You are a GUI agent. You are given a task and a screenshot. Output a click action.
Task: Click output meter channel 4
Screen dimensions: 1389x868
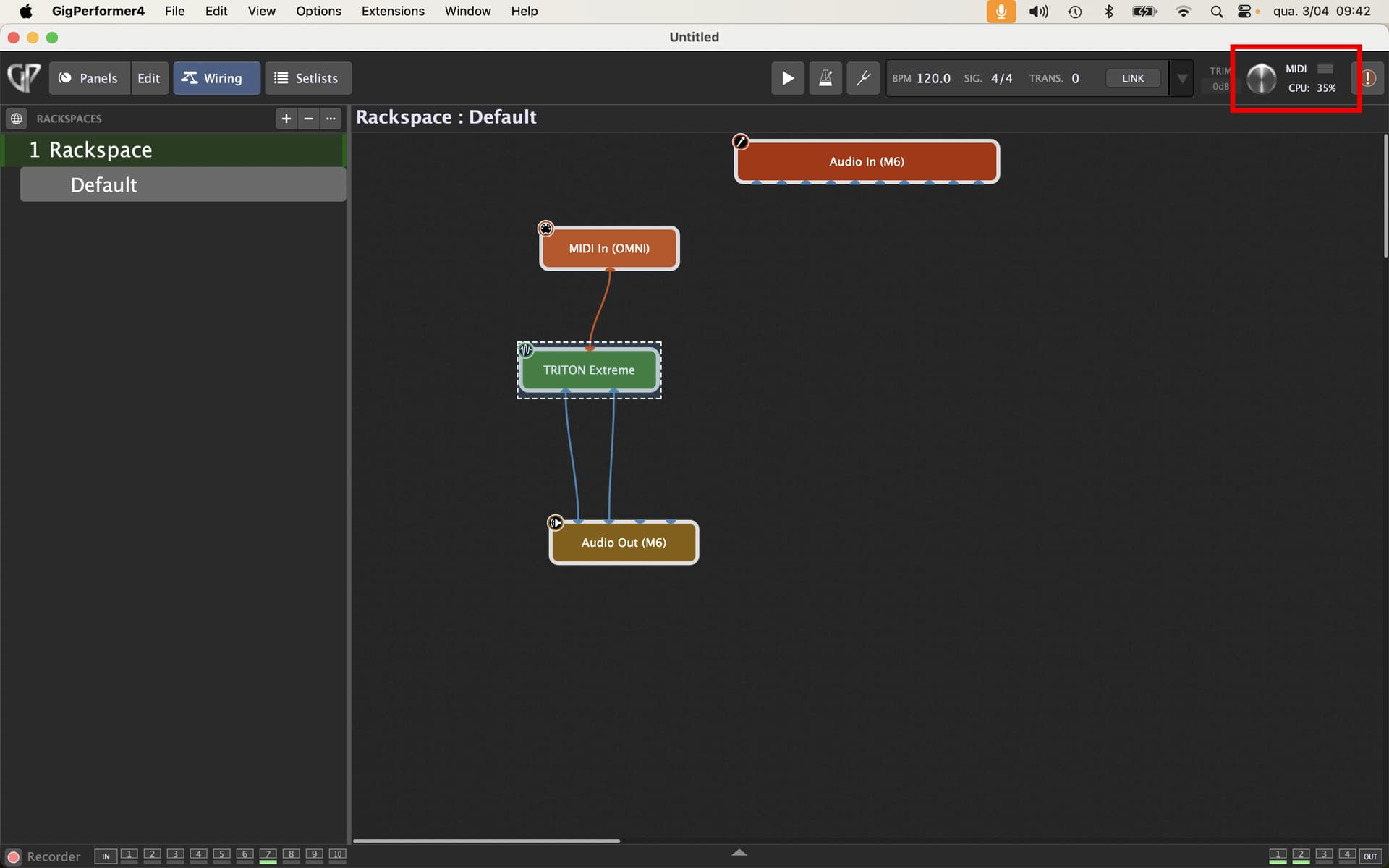(1347, 856)
